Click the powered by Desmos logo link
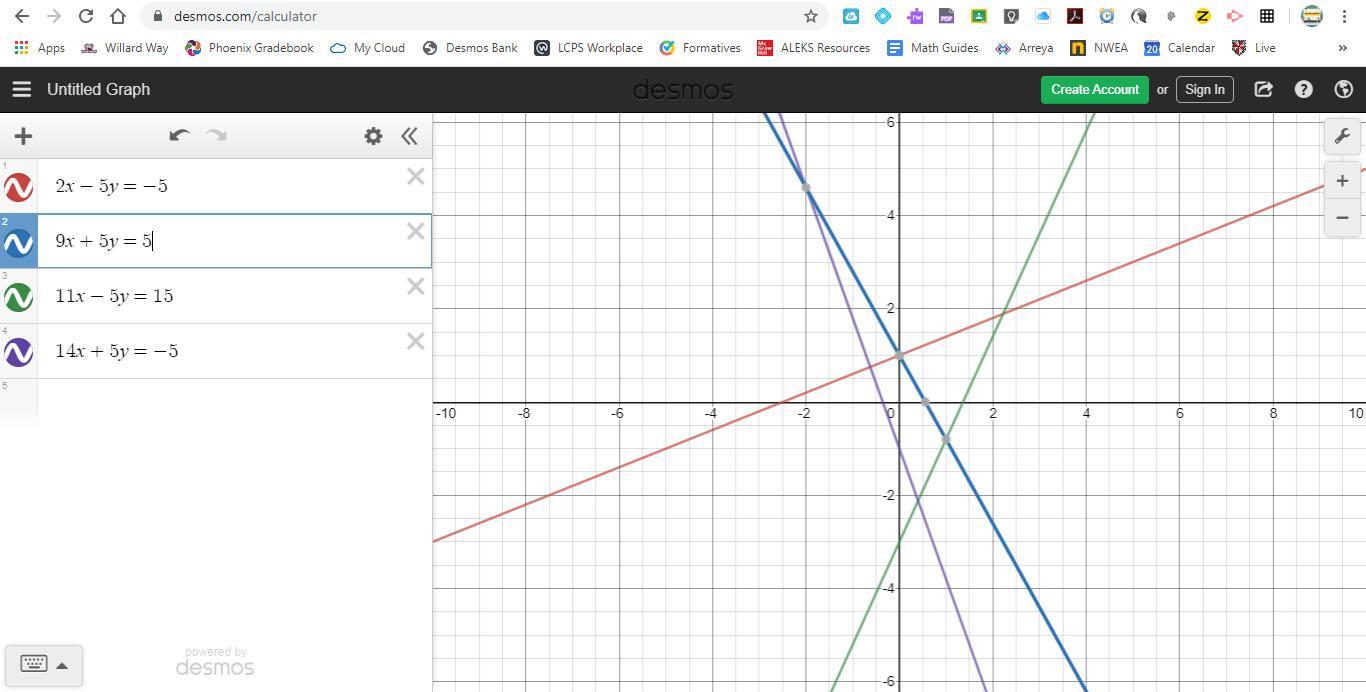Image resolution: width=1366 pixels, height=692 pixels. (215, 662)
